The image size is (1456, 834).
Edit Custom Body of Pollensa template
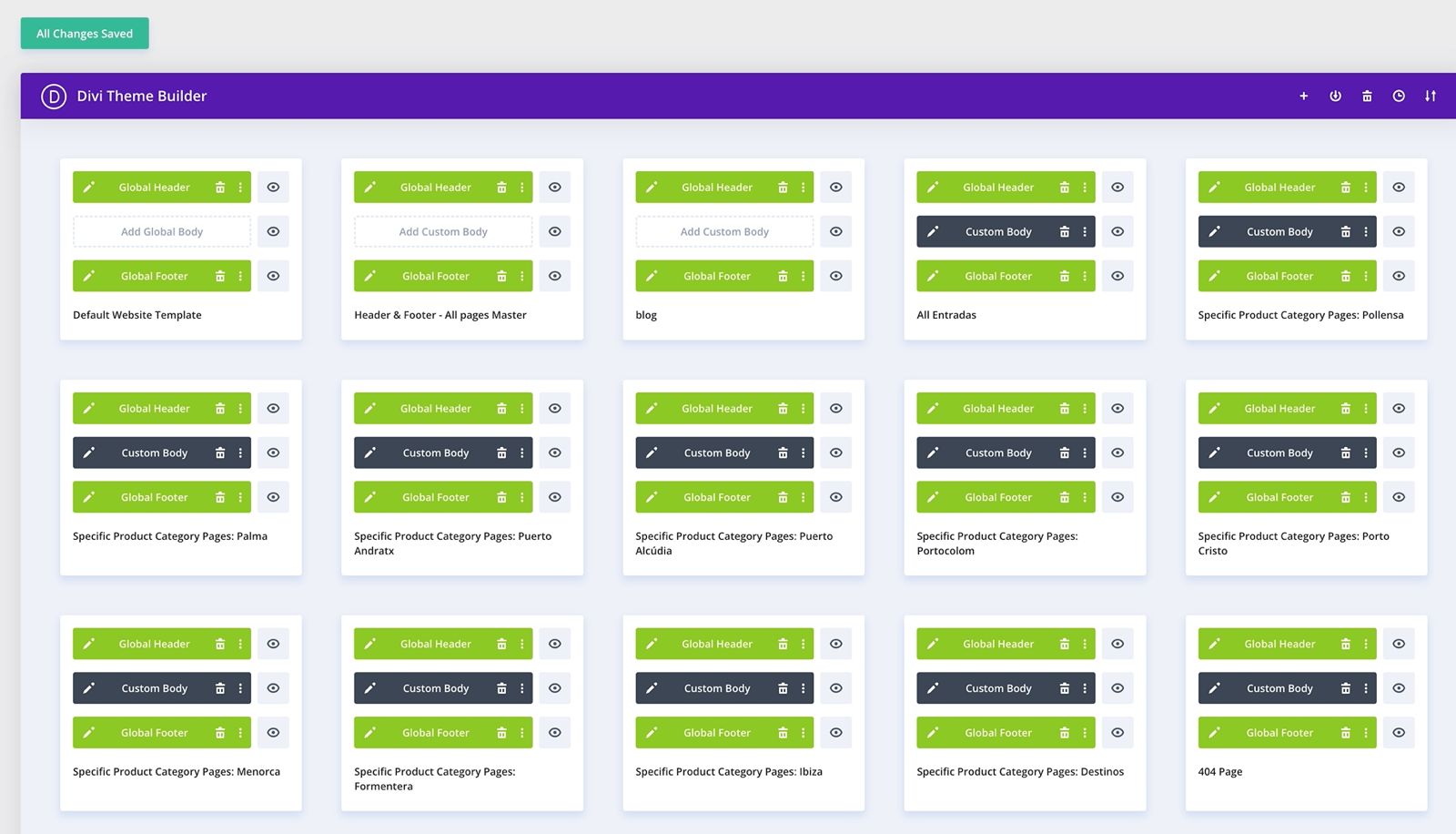(x=1214, y=231)
